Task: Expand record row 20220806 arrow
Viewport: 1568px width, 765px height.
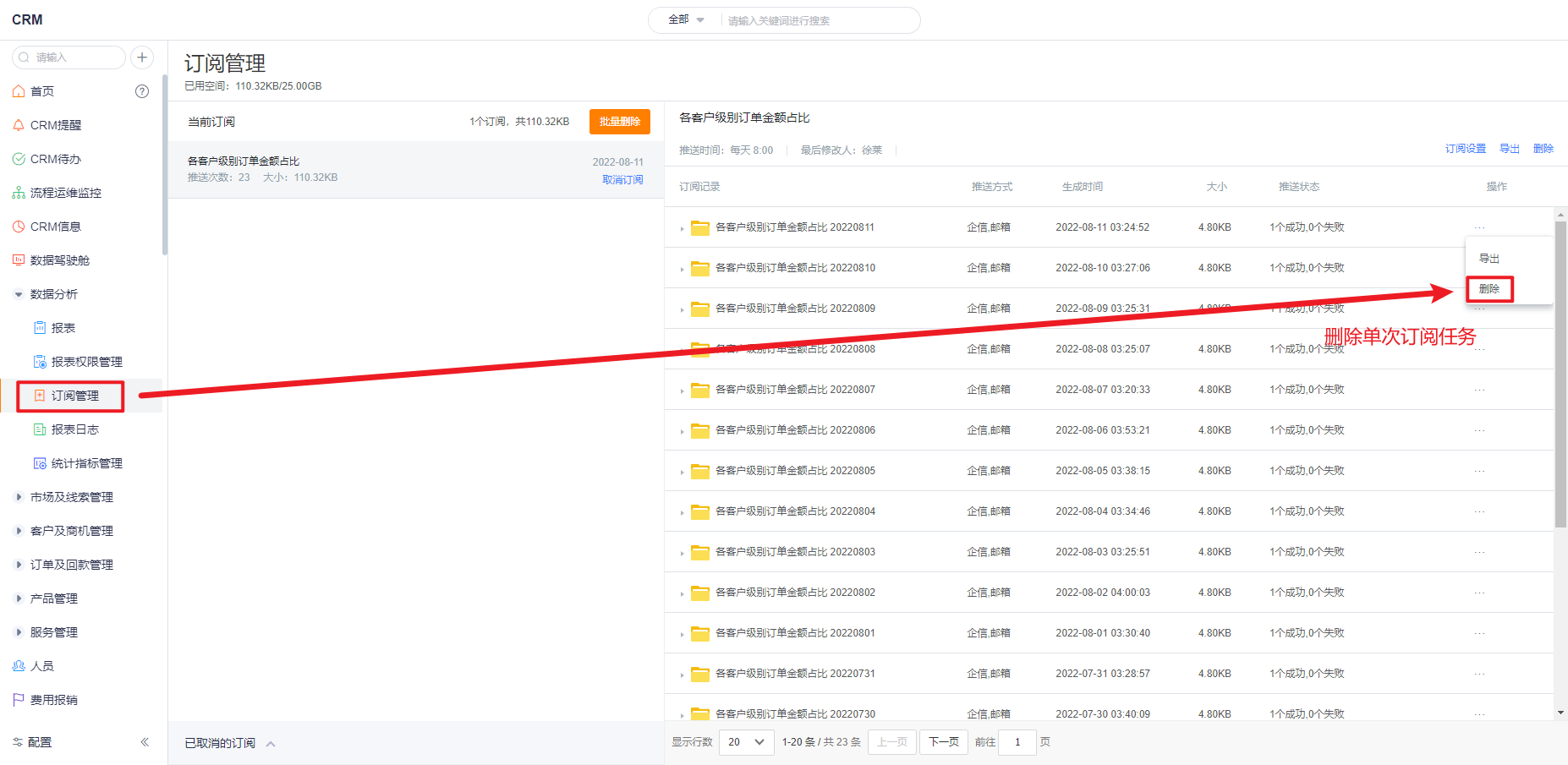Action: (x=682, y=431)
